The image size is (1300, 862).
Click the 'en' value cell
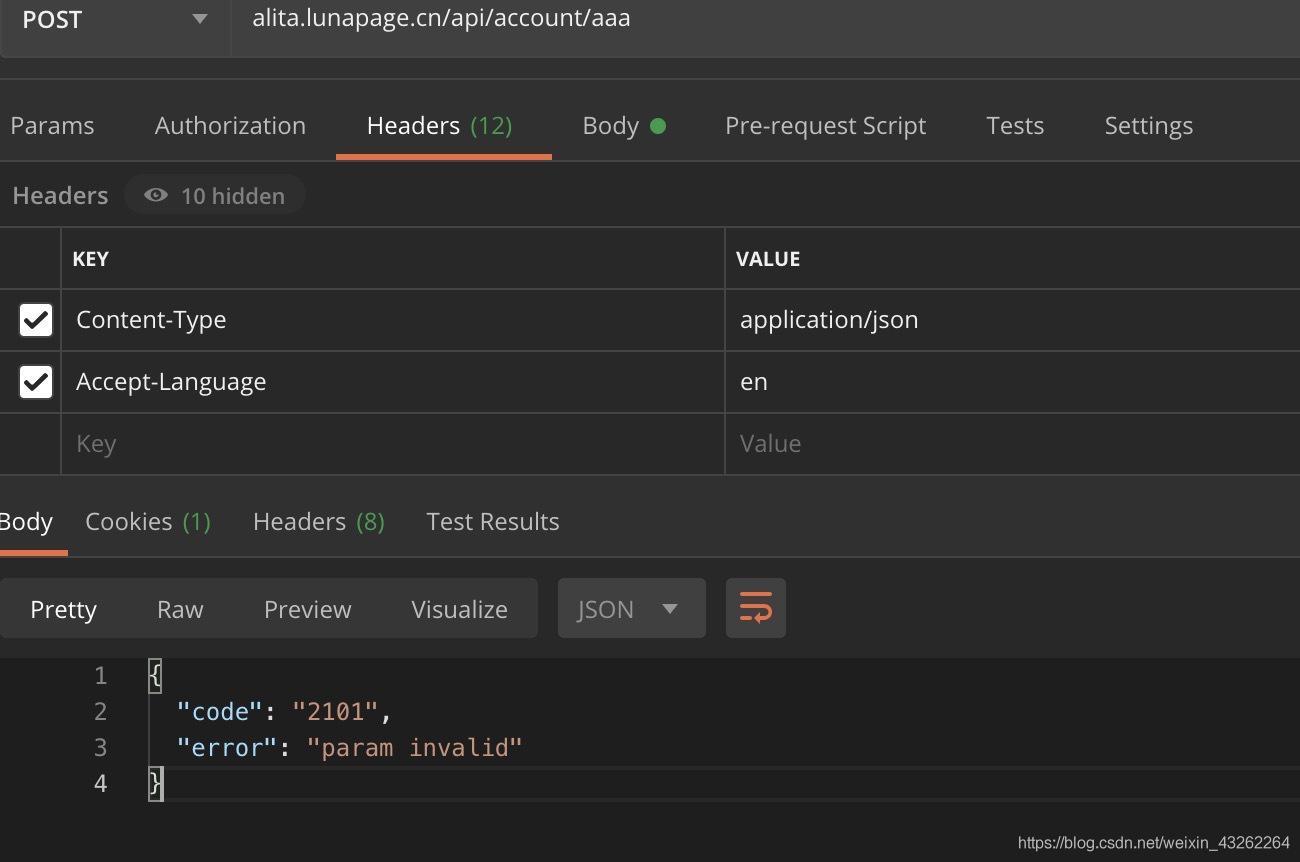(x=1013, y=382)
